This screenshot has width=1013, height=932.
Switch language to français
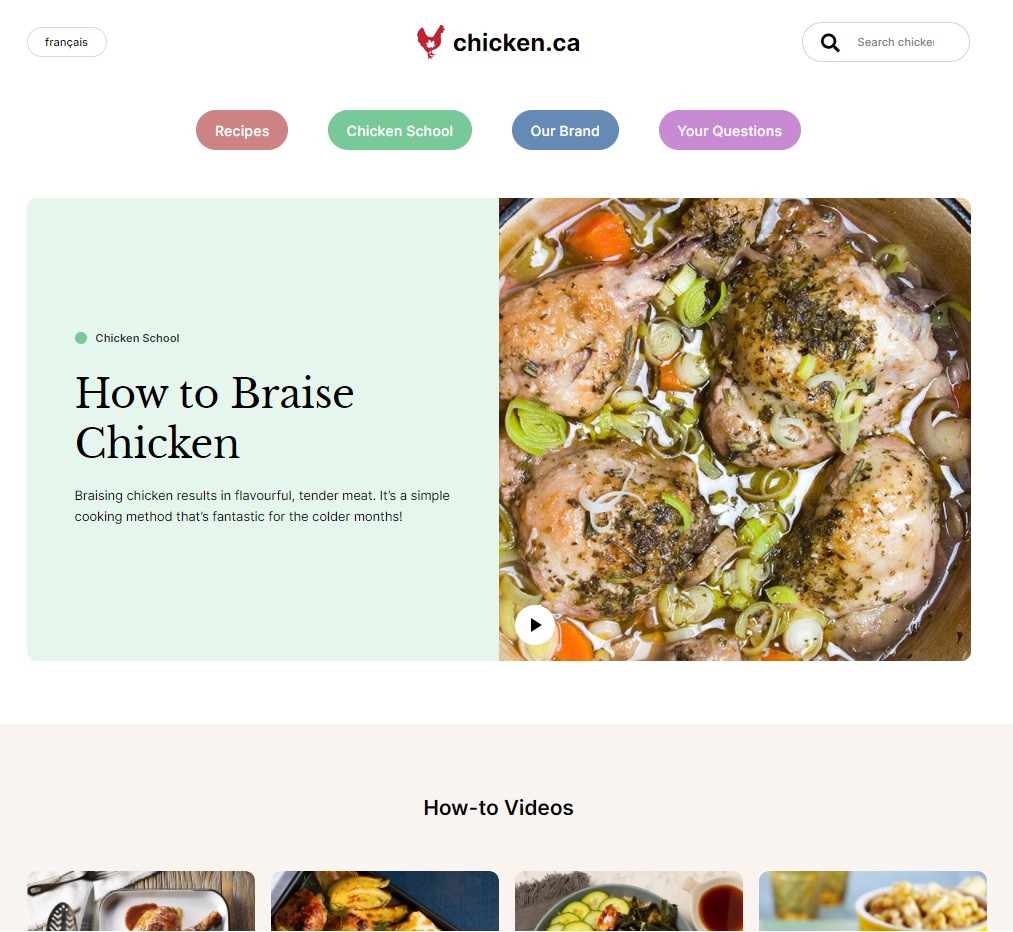[x=67, y=42]
